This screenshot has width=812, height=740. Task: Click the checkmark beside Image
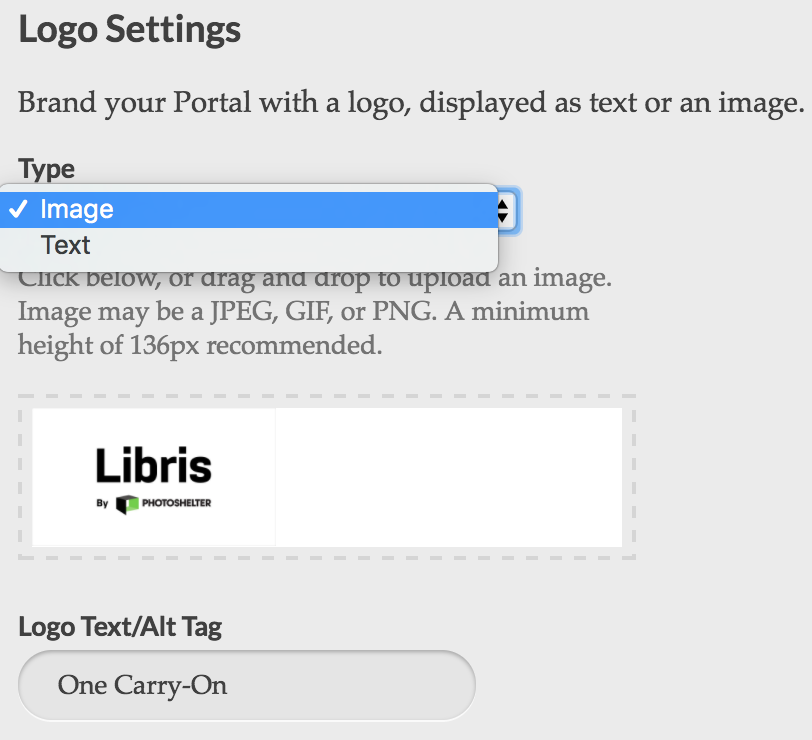point(19,209)
